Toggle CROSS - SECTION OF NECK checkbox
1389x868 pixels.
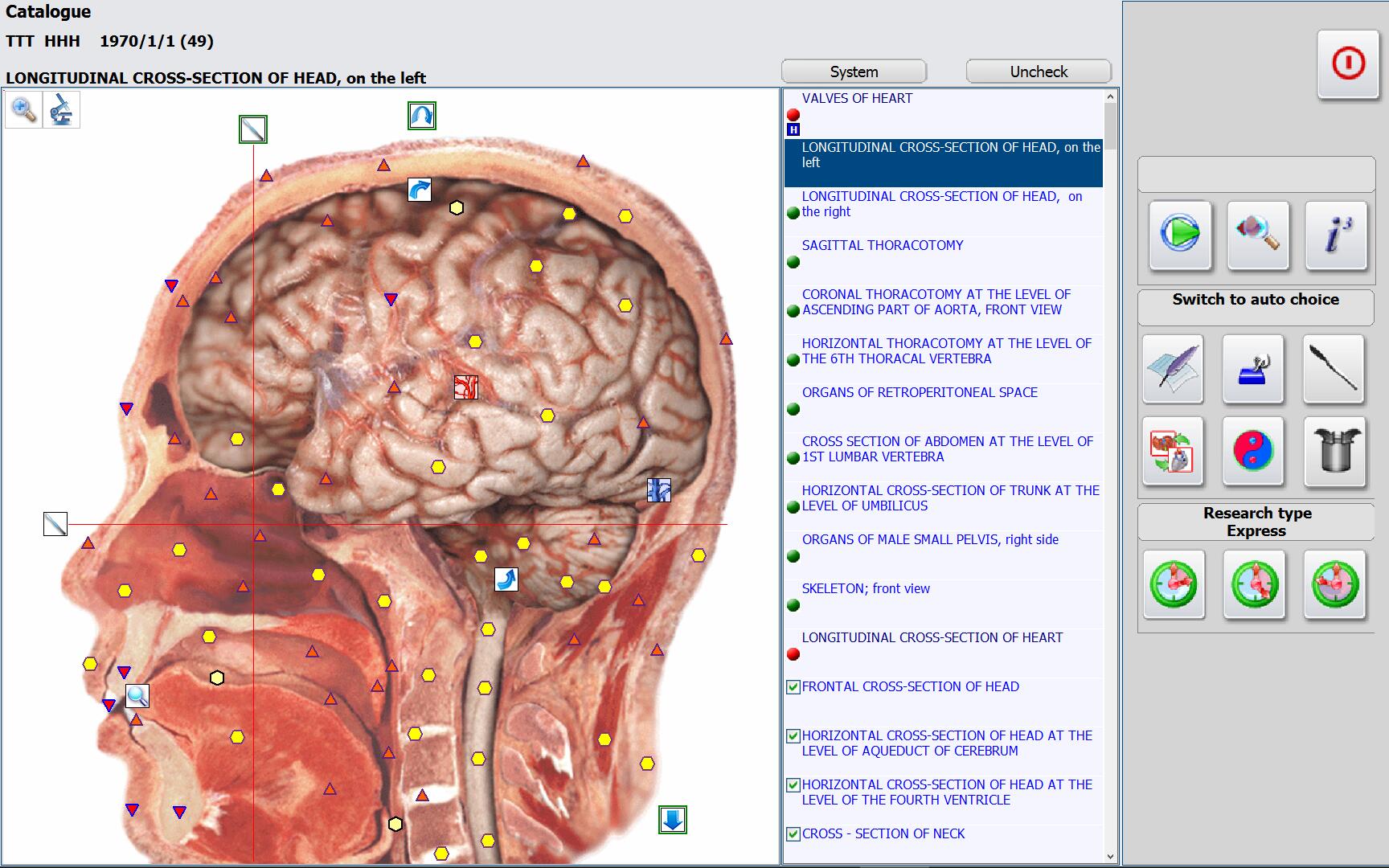pos(793,834)
